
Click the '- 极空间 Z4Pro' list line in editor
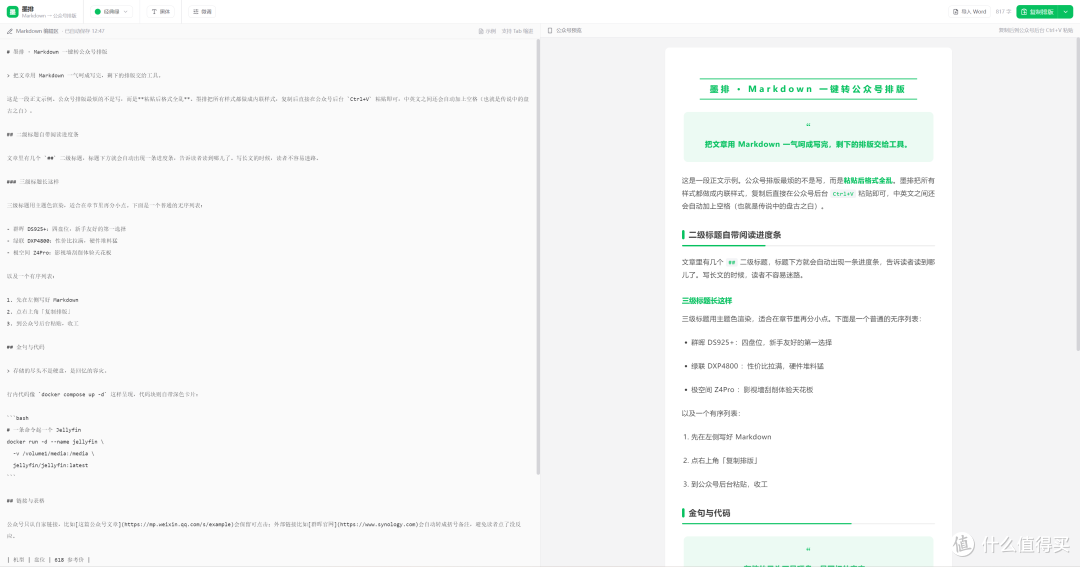[x=59, y=252]
